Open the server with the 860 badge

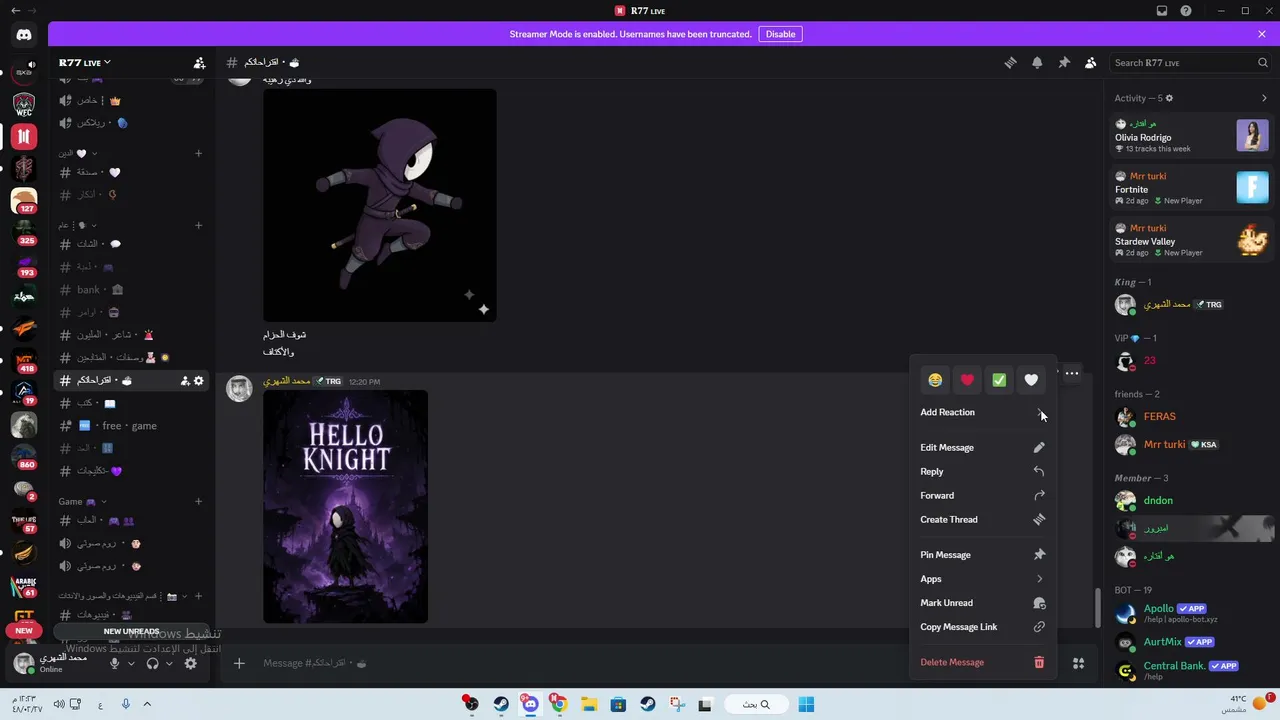coord(24,456)
